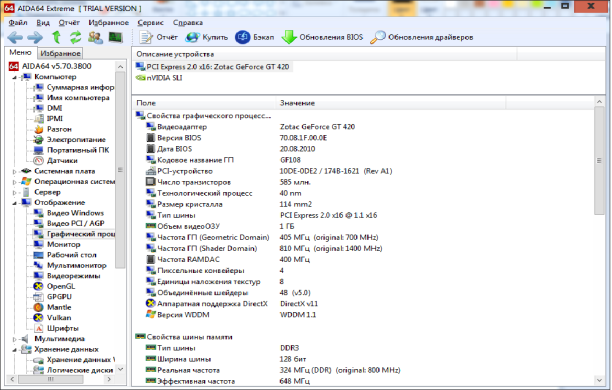The image size is (612, 390).
Task: Select Видеорежимы tree item
Action: click(x=73, y=276)
